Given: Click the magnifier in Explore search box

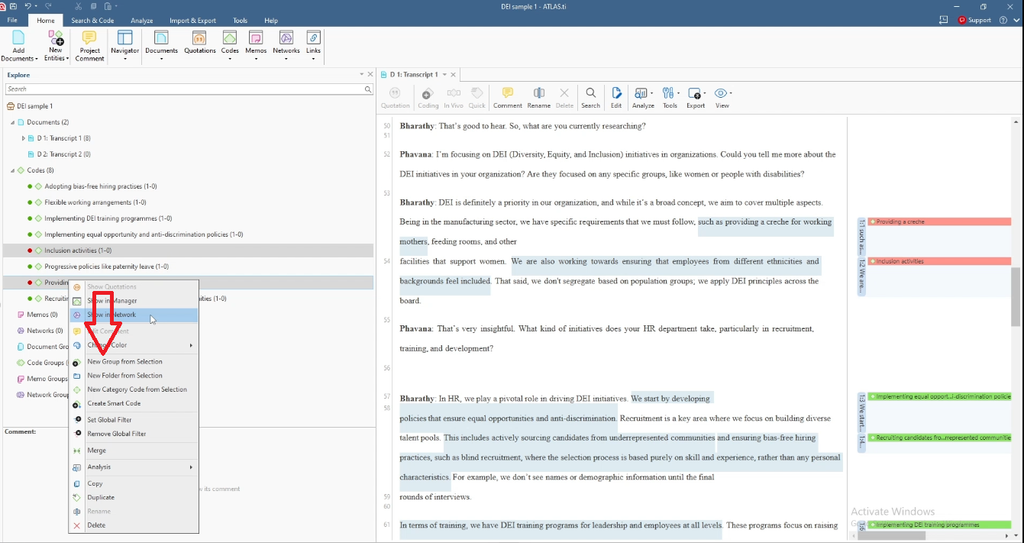Looking at the screenshot, I should coord(368,89).
